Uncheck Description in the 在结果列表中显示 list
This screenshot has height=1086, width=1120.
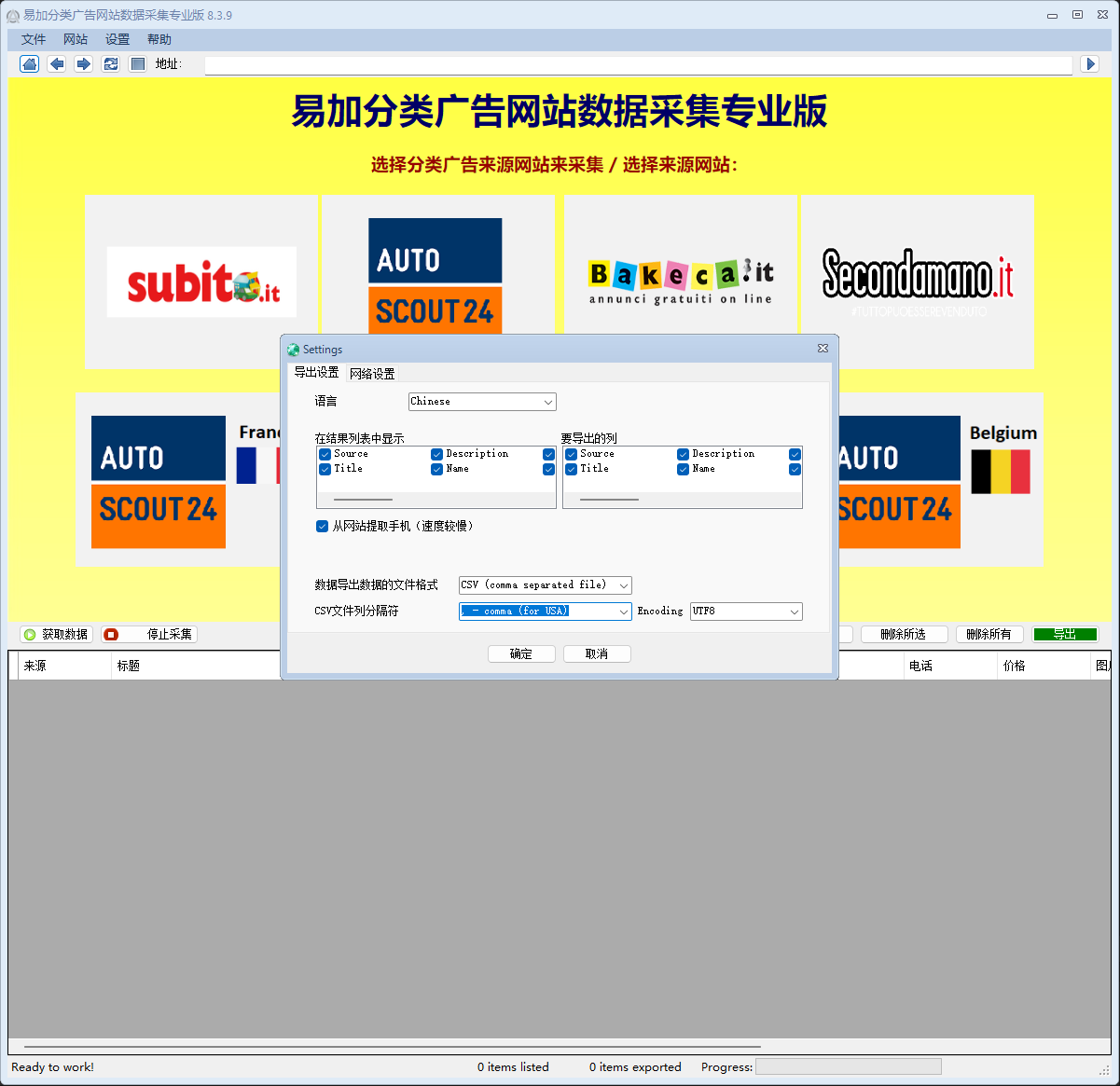pyautogui.click(x=436, y=454)
